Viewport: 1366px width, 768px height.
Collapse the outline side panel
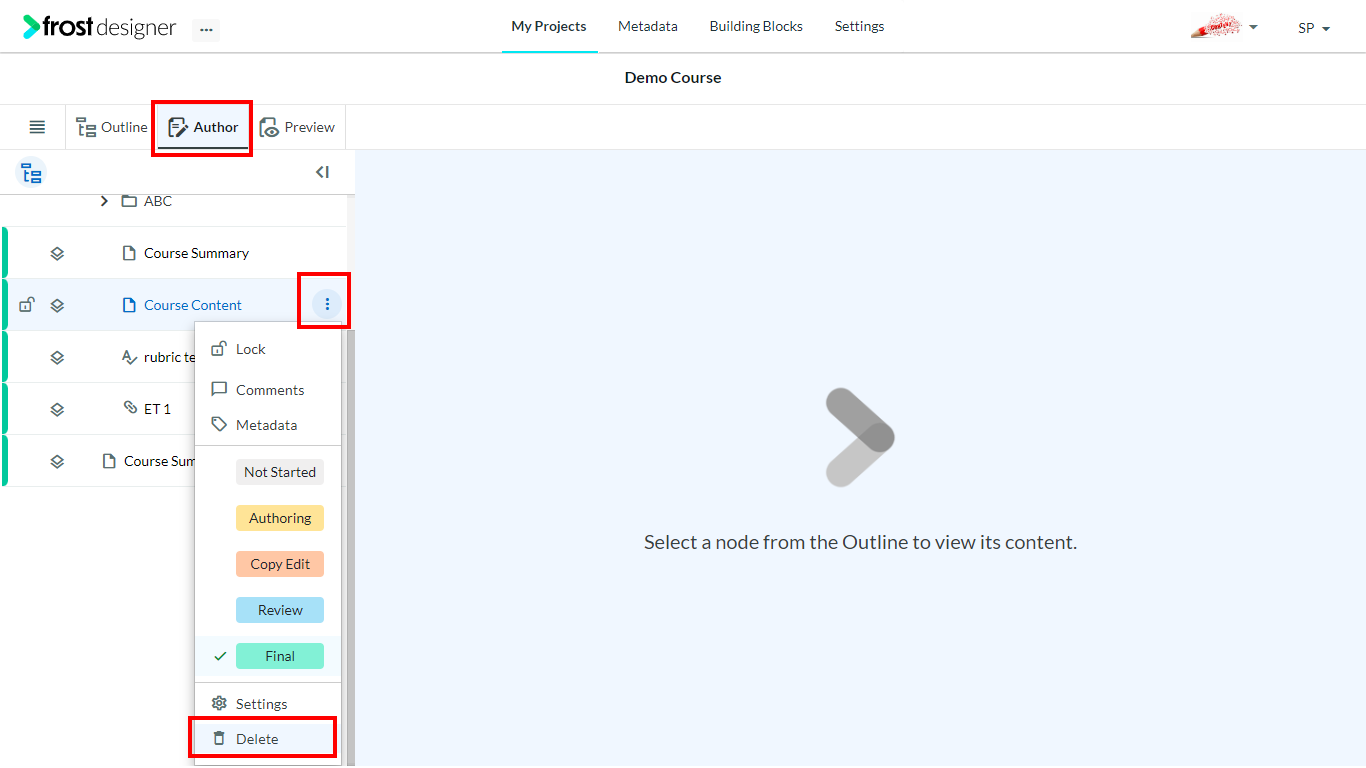[x=322, y=172]
